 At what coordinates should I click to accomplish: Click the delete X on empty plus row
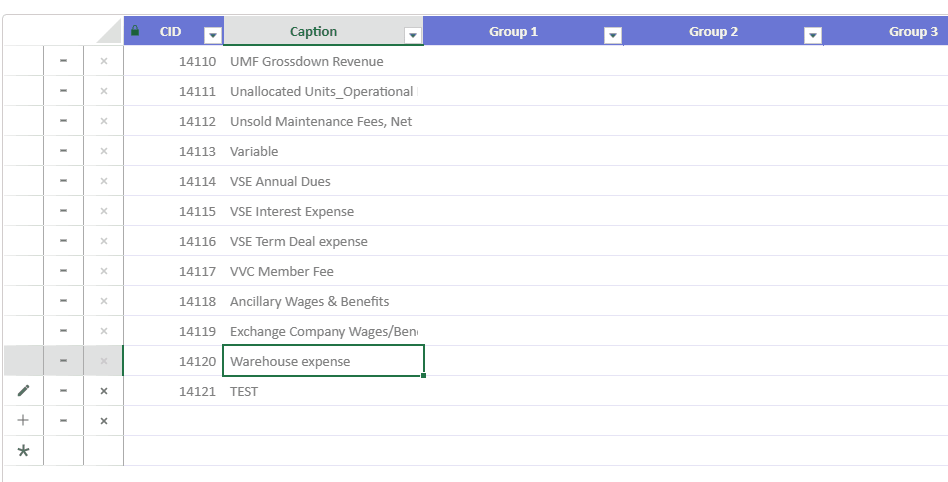(x=103, y=421)
